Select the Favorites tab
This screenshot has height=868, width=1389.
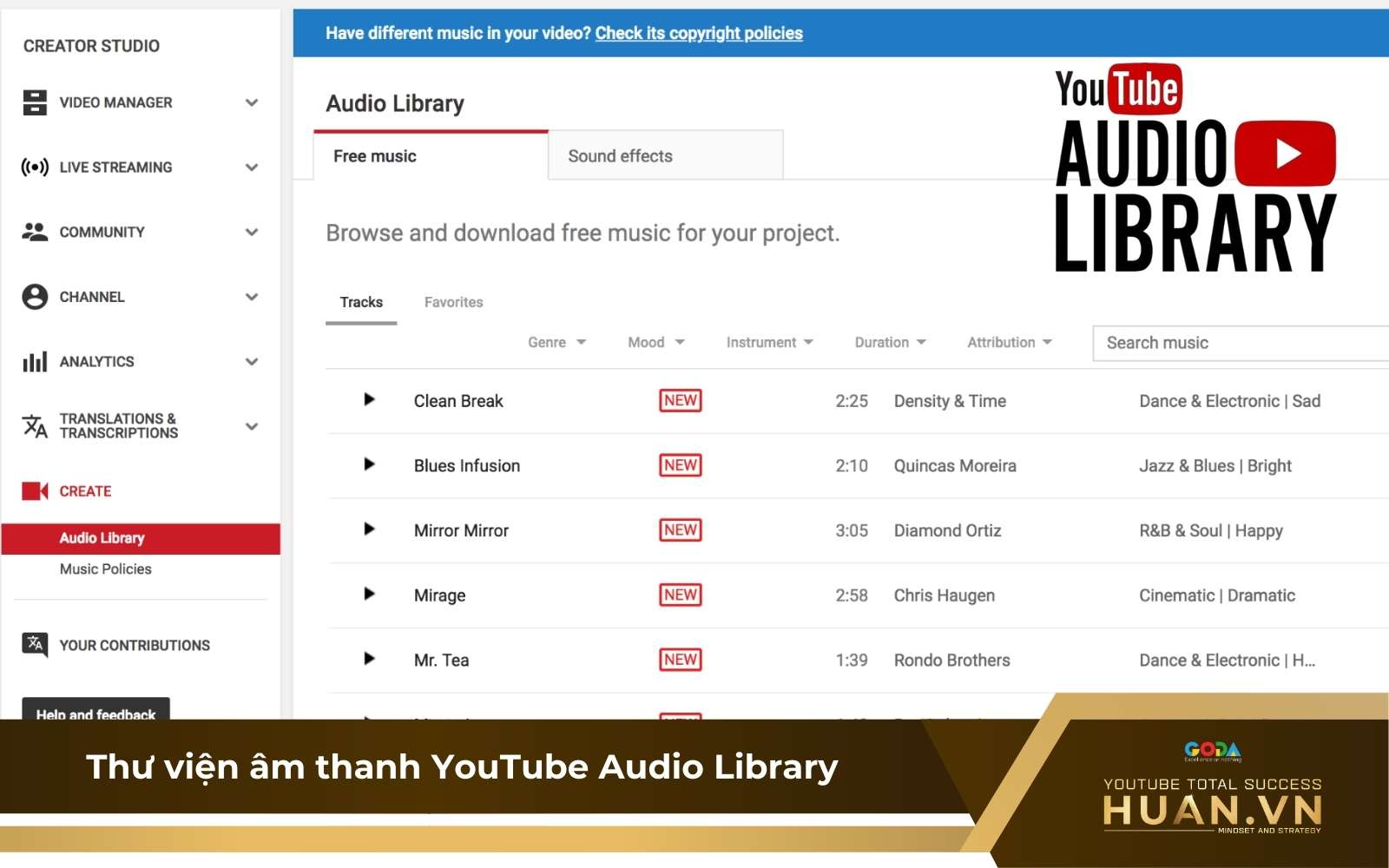click(454, 302)
